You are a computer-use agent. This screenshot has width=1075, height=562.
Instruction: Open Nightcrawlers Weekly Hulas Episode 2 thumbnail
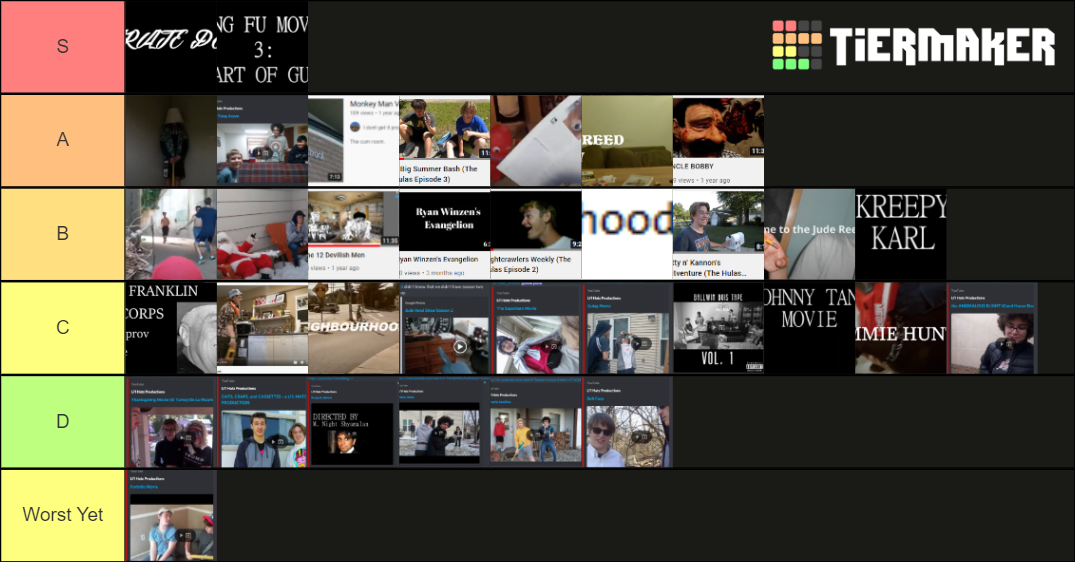pyautogui.click(x=536, y=234)
